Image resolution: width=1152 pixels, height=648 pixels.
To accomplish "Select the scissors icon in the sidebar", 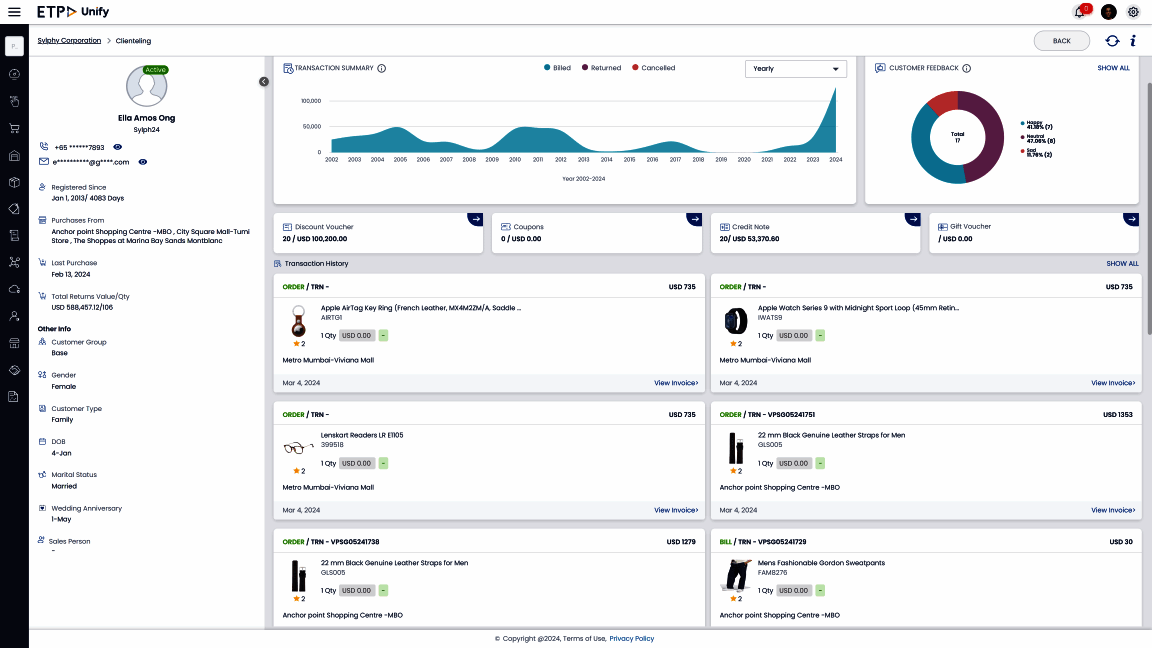I will coord(14,262).
